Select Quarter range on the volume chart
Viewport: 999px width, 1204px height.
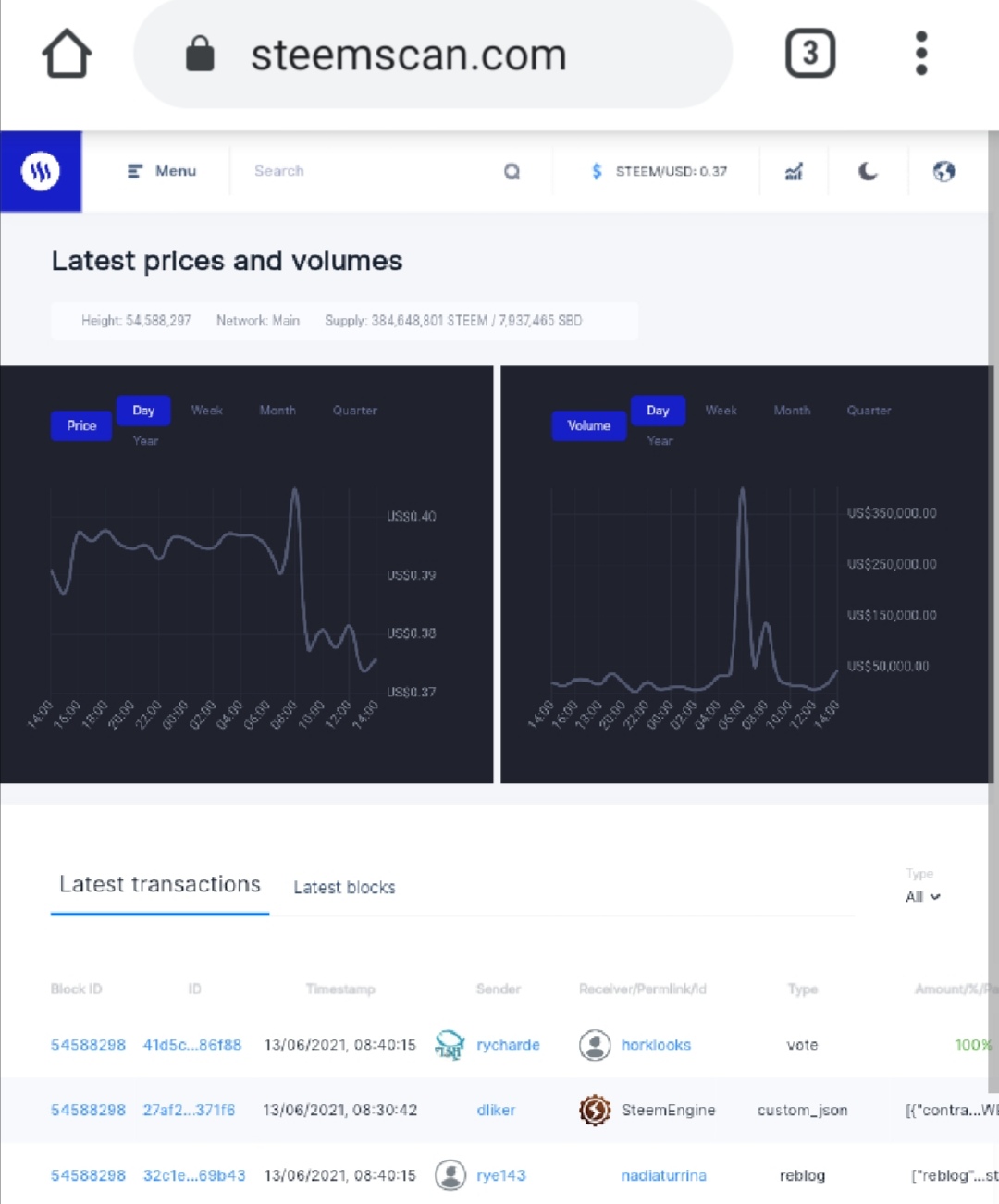click(x=869, y=411)
